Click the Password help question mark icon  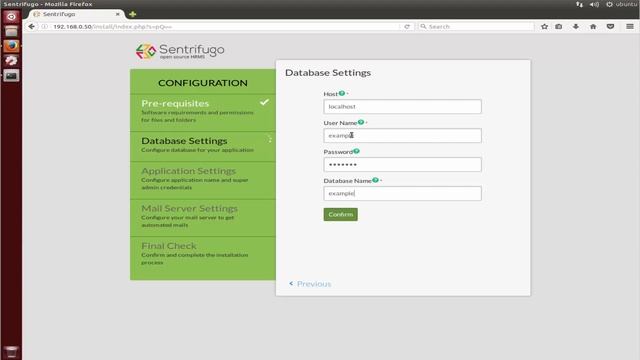pos(356,151)
